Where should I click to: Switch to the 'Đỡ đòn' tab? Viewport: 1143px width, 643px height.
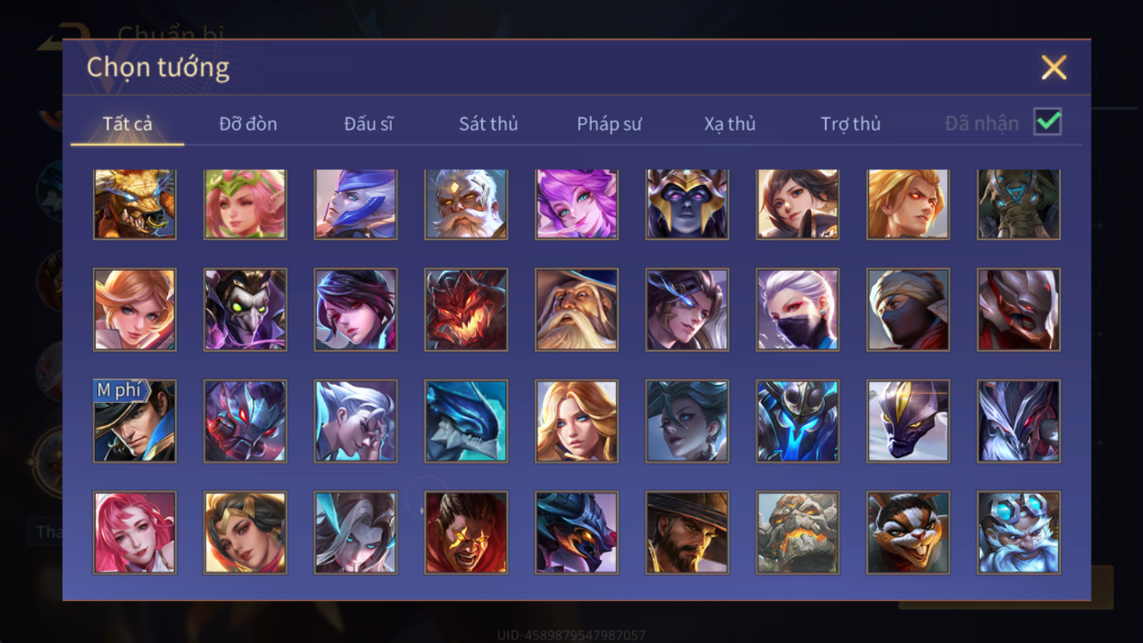coord(248,124)
